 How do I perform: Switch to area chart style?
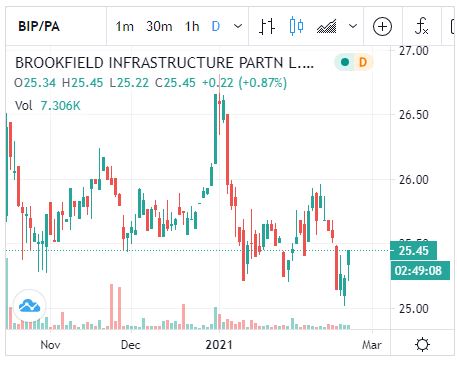click(x=326, y=26)
